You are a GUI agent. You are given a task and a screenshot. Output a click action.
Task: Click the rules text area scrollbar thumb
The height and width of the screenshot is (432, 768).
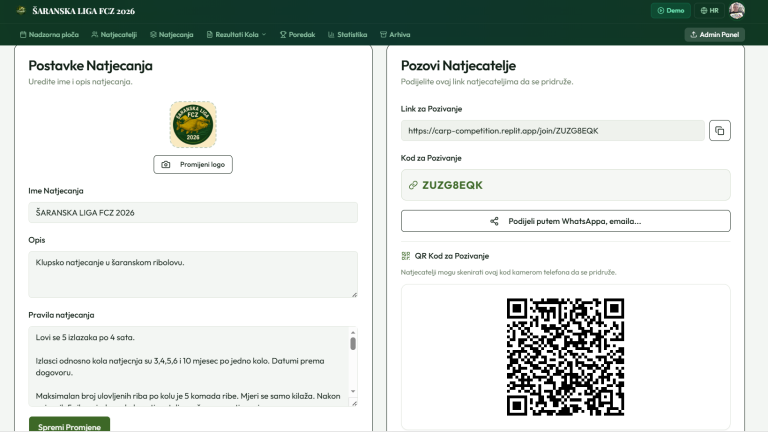pos(353,343)
